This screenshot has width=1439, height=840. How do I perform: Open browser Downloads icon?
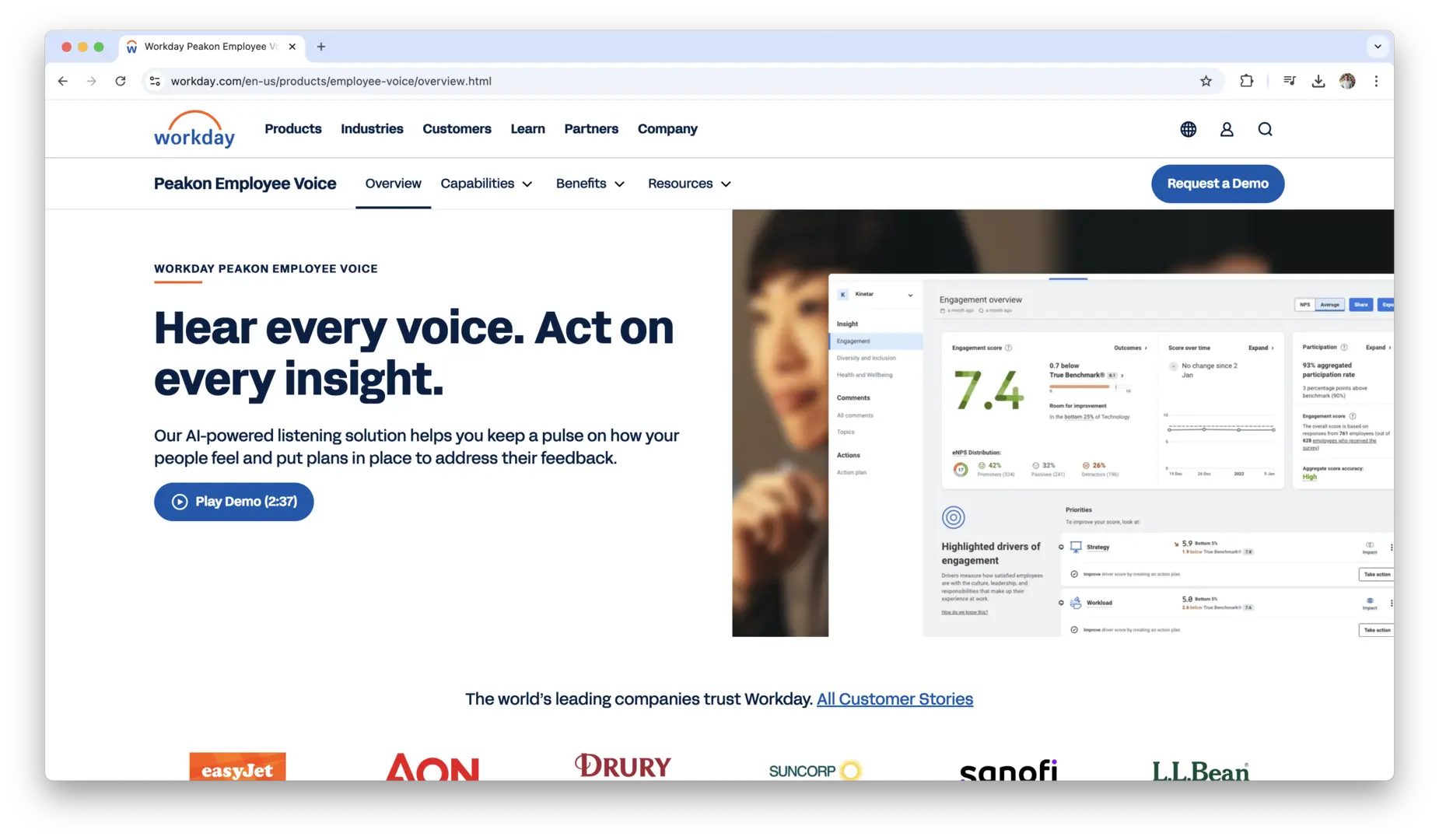(1318, 81)
